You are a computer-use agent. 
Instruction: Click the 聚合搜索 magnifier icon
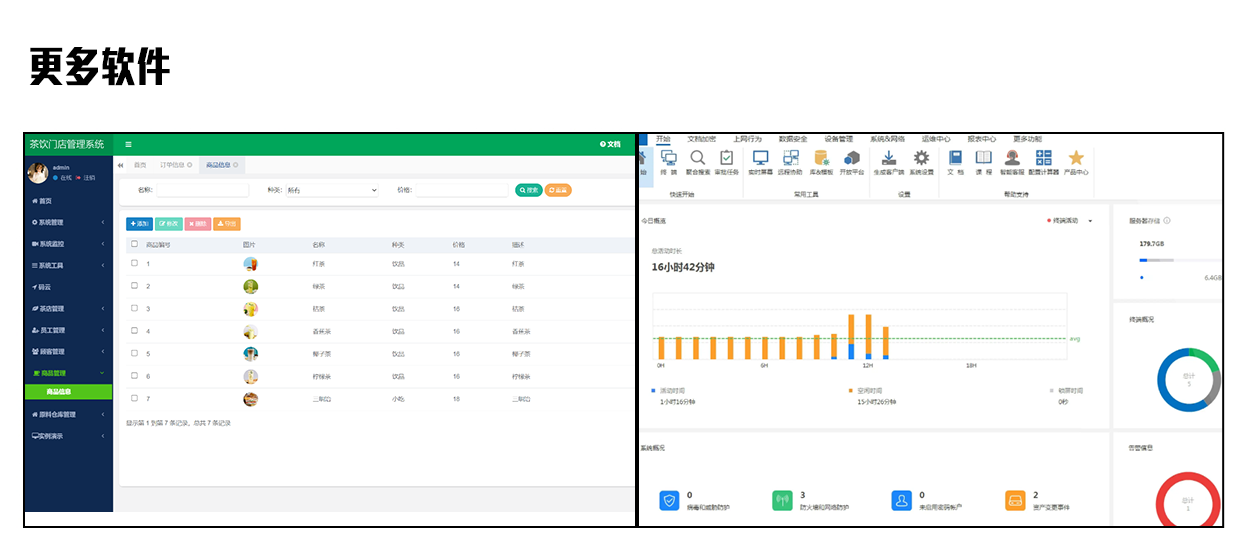698,159
